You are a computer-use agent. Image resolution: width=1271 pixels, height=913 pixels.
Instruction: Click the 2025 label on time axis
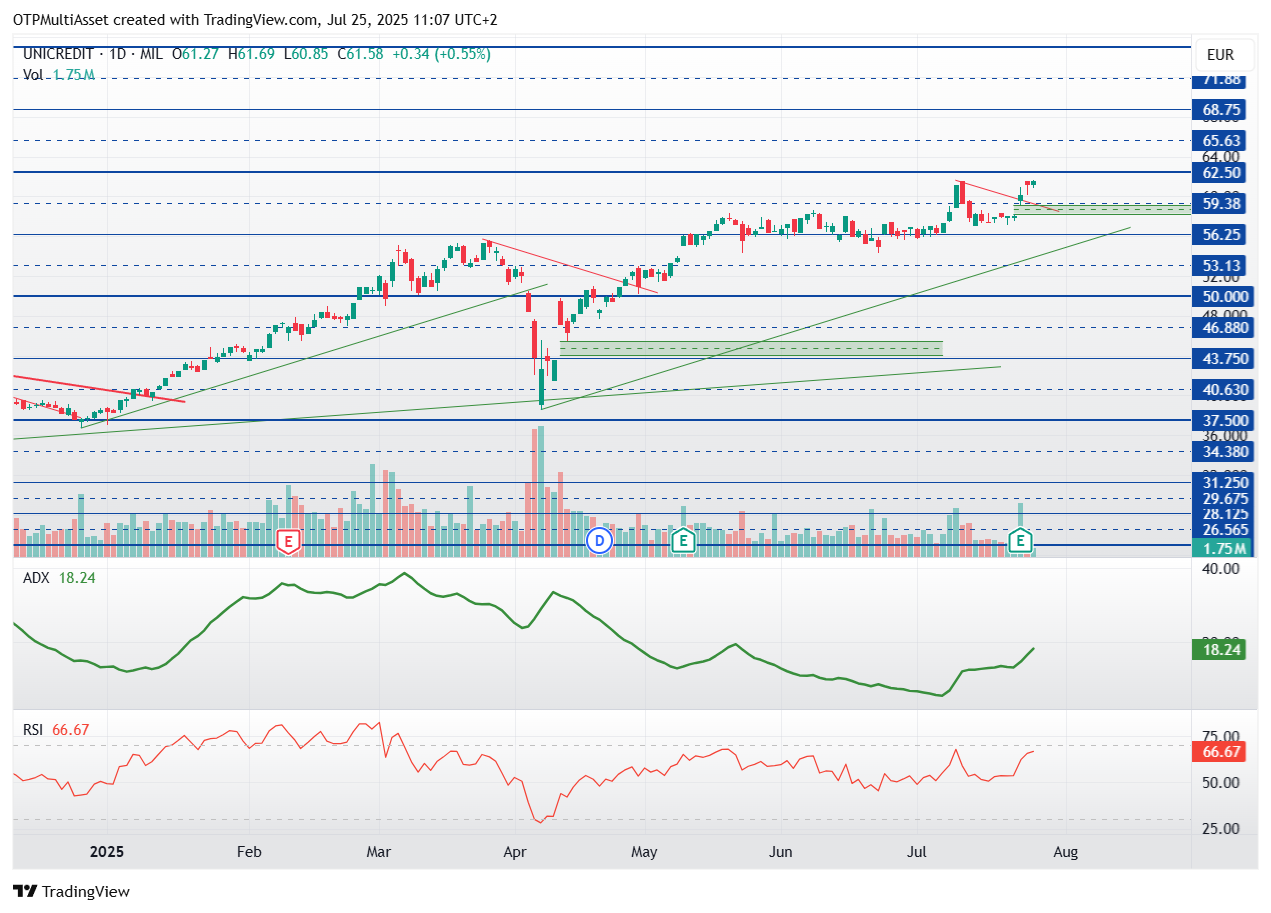click(107, 852)
